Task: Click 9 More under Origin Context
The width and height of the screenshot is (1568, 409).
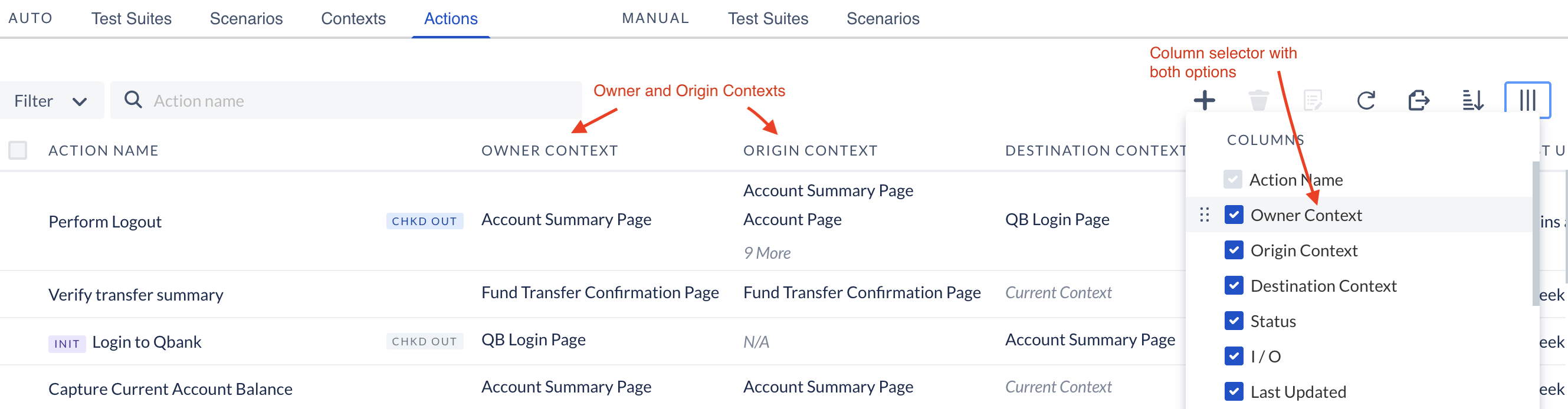Action: (766, 252)
